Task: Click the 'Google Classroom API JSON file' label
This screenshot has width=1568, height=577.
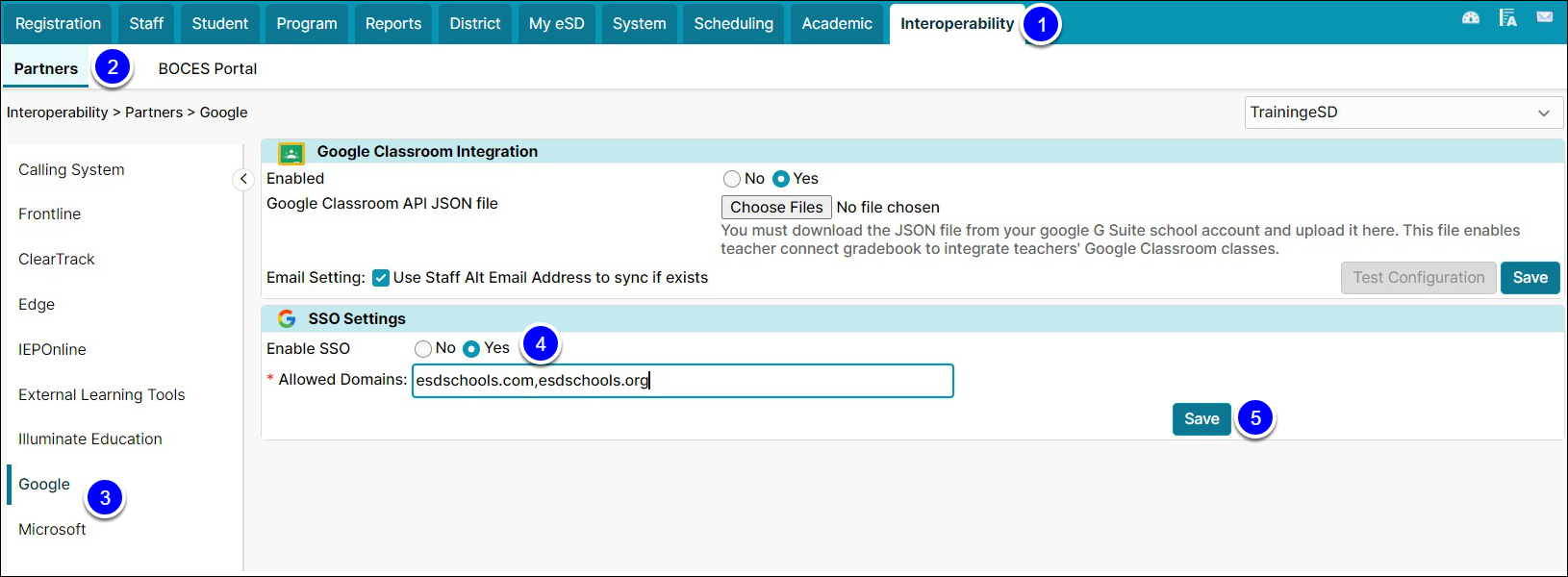Action: (x=382, y=204)
